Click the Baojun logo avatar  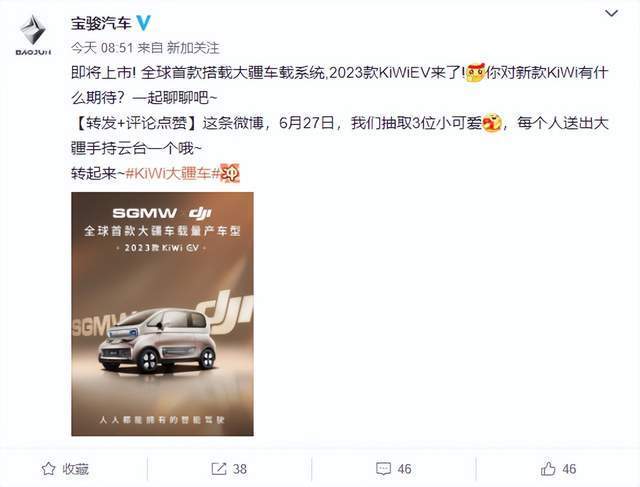pyautogui.click(x=33, y=35)
